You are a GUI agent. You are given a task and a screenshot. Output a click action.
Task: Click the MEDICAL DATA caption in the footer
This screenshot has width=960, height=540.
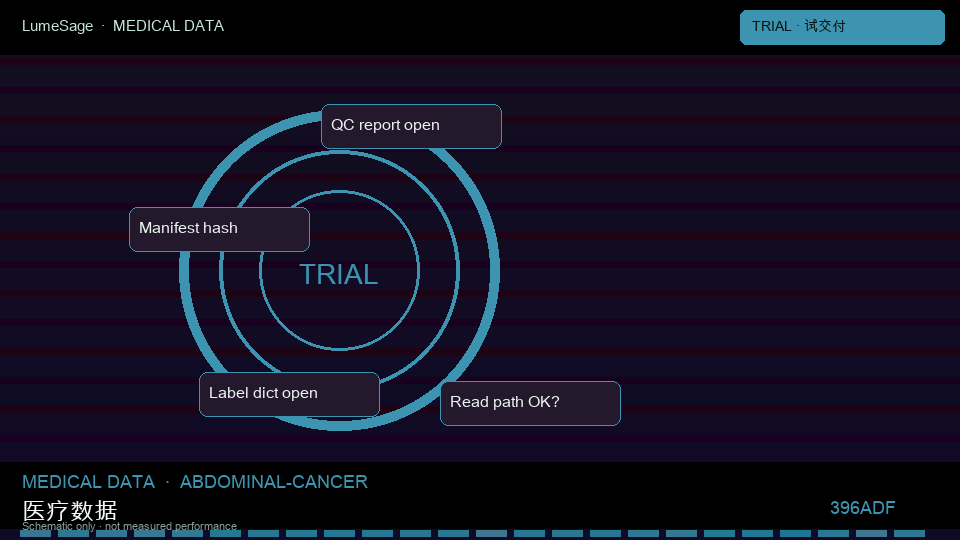[89, 482]
